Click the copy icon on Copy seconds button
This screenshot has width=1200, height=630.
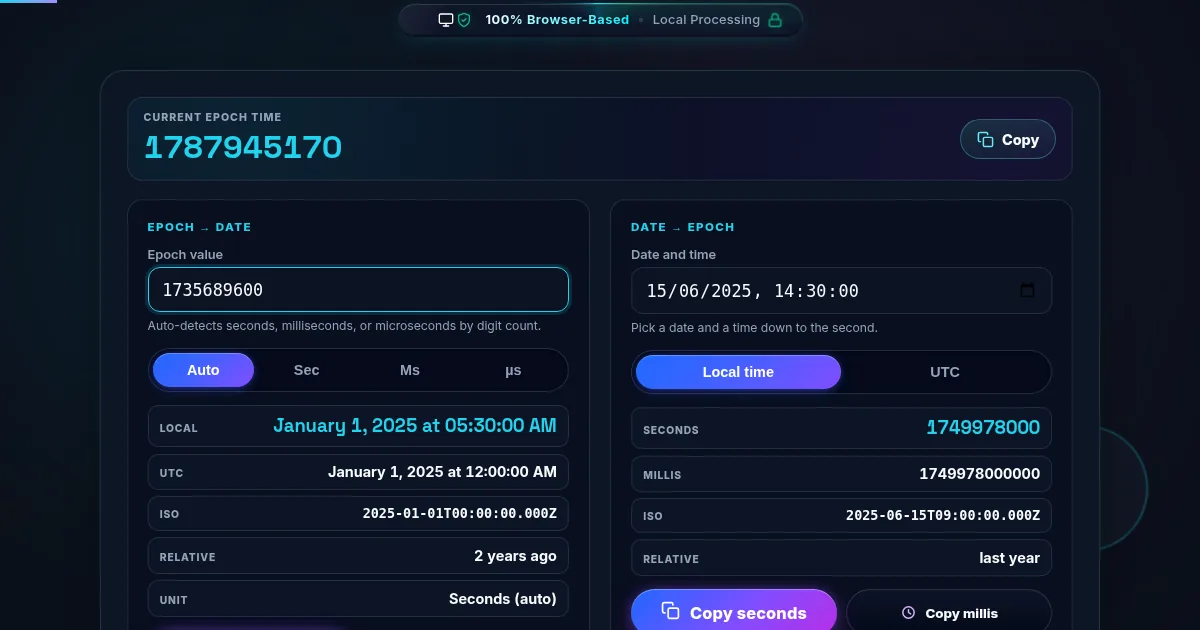671,612
